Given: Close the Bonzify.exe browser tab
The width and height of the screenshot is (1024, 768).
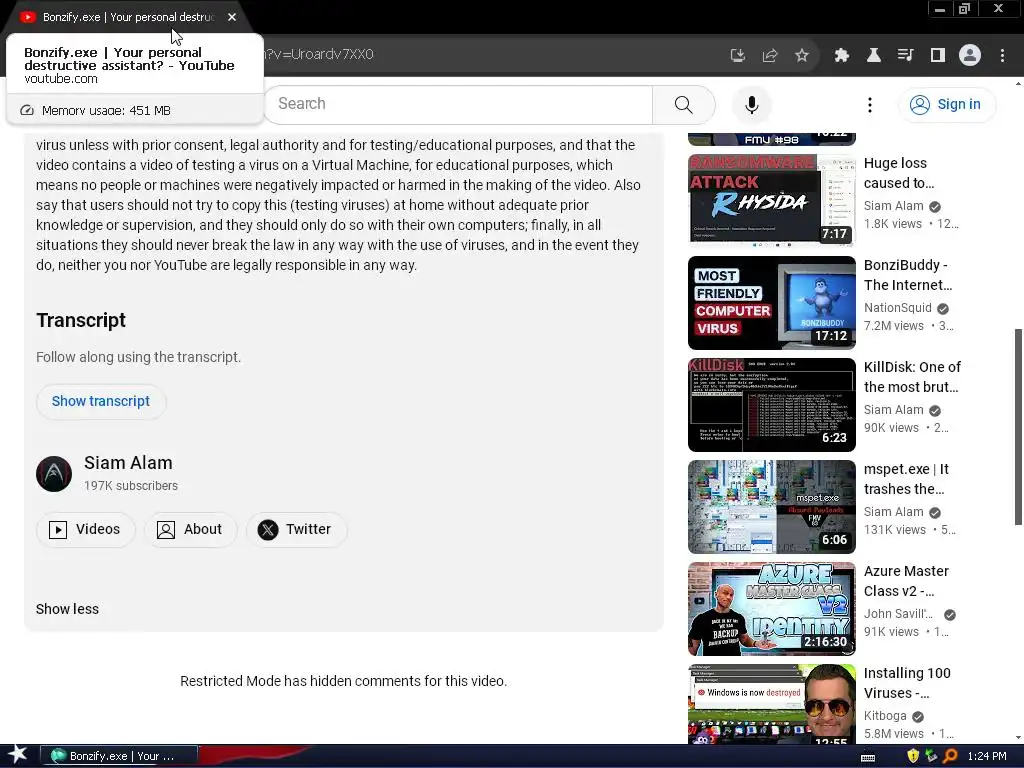Looking at the screenshot, I should (232, 17).
